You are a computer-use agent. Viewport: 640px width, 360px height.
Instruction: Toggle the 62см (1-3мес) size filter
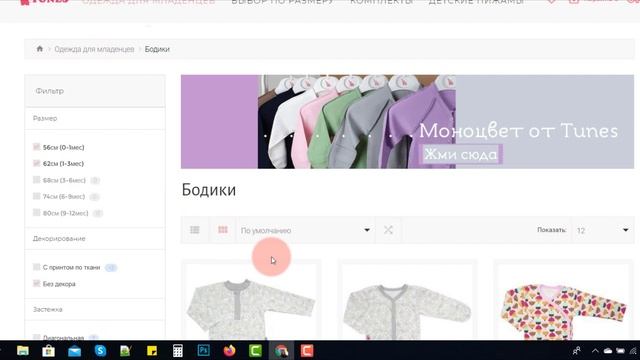click(x=36, y=163)
